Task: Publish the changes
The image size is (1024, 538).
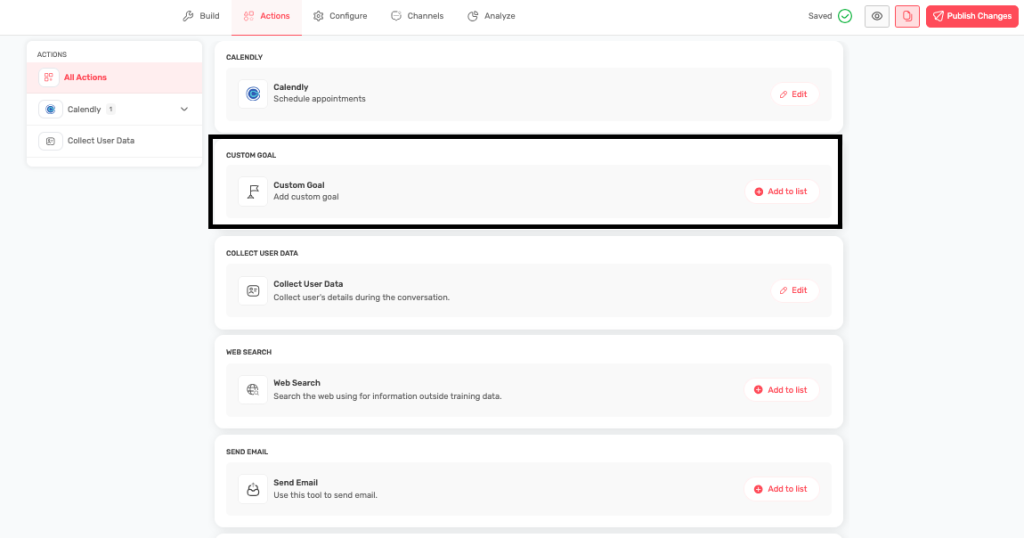Action: [972, 16]
